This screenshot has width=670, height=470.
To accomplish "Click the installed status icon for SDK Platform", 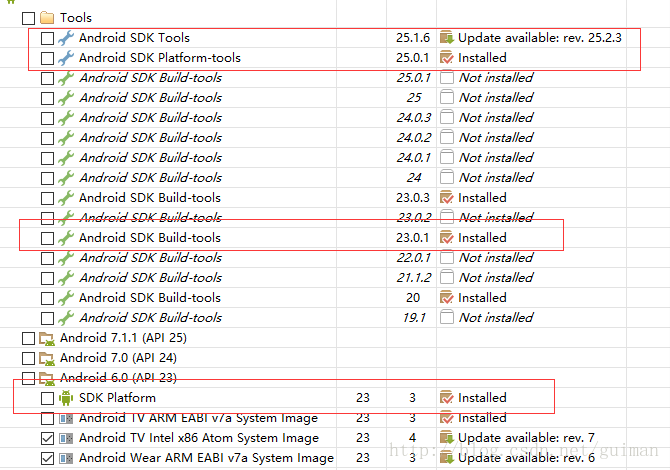I will pos(447,398).
